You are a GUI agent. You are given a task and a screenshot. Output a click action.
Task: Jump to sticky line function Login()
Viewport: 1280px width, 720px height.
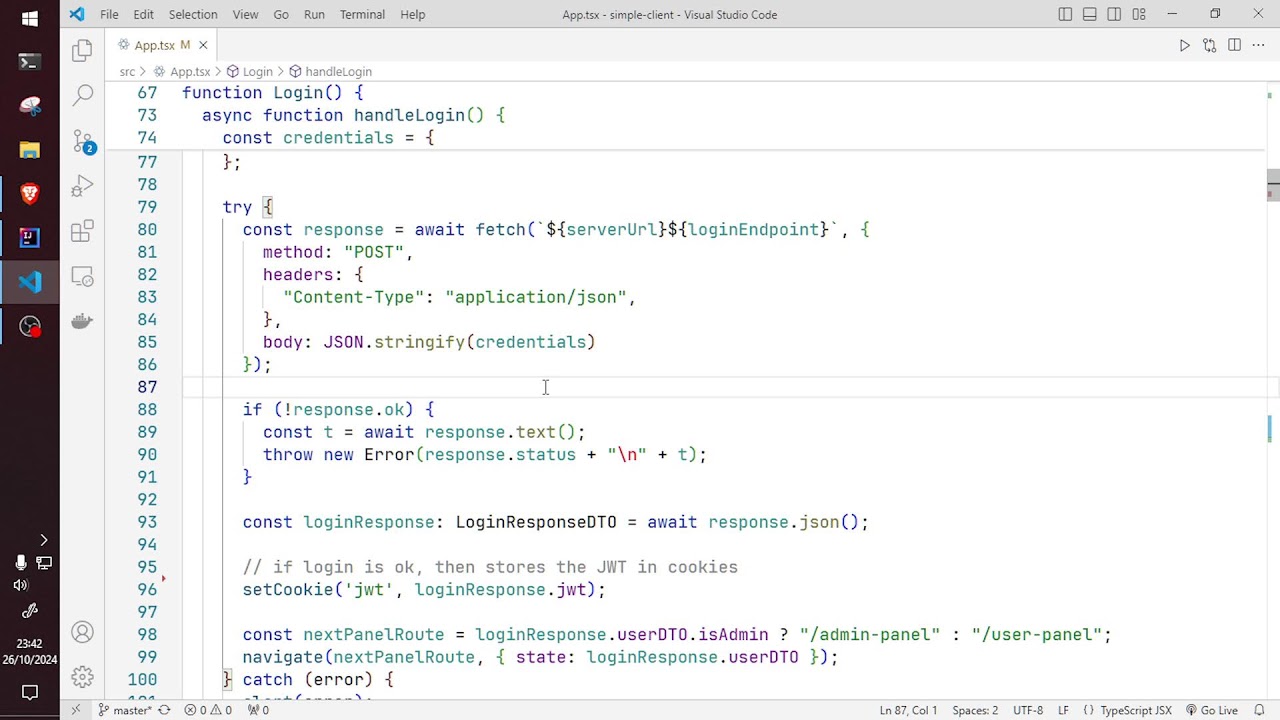click(x=273, y=93)
